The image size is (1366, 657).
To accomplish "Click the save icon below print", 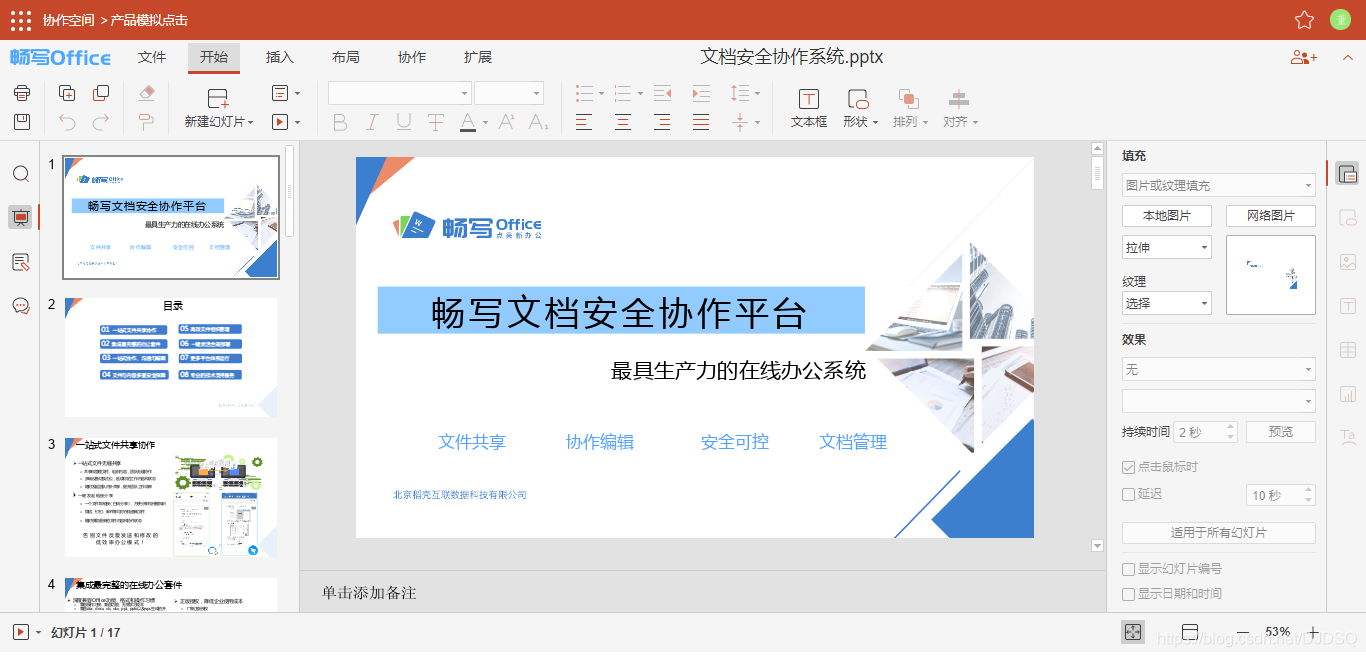I will point(22,122).
